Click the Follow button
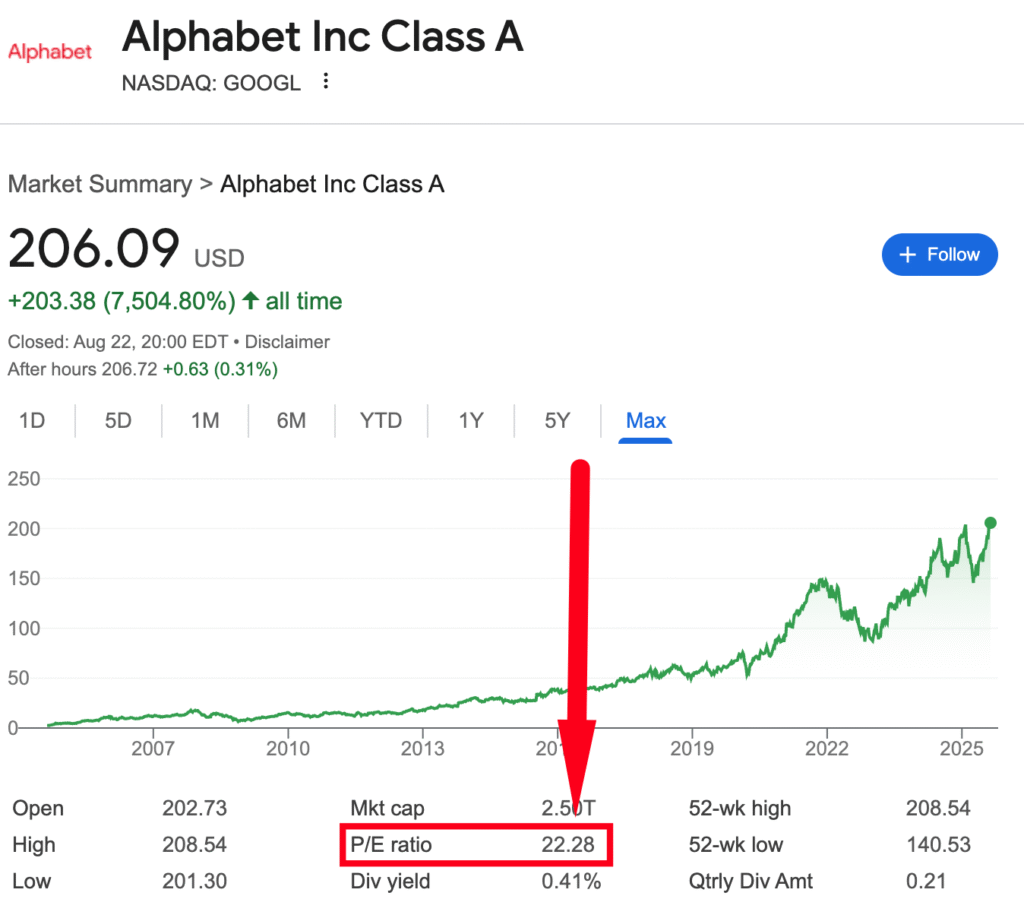1024x918 pixels. coord(939,255)
